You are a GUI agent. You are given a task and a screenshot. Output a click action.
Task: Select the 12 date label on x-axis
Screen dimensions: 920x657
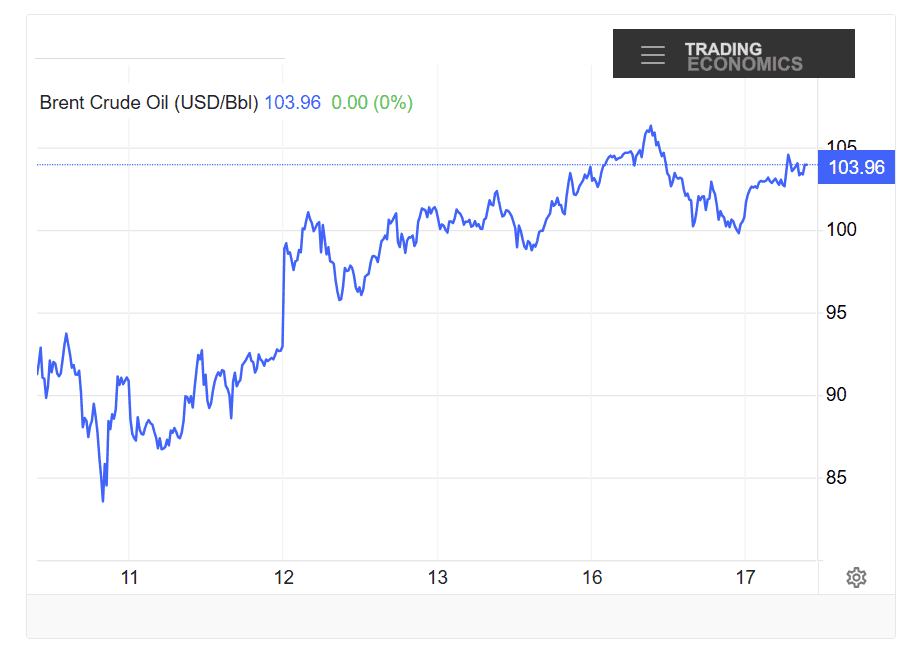[284, 577]
